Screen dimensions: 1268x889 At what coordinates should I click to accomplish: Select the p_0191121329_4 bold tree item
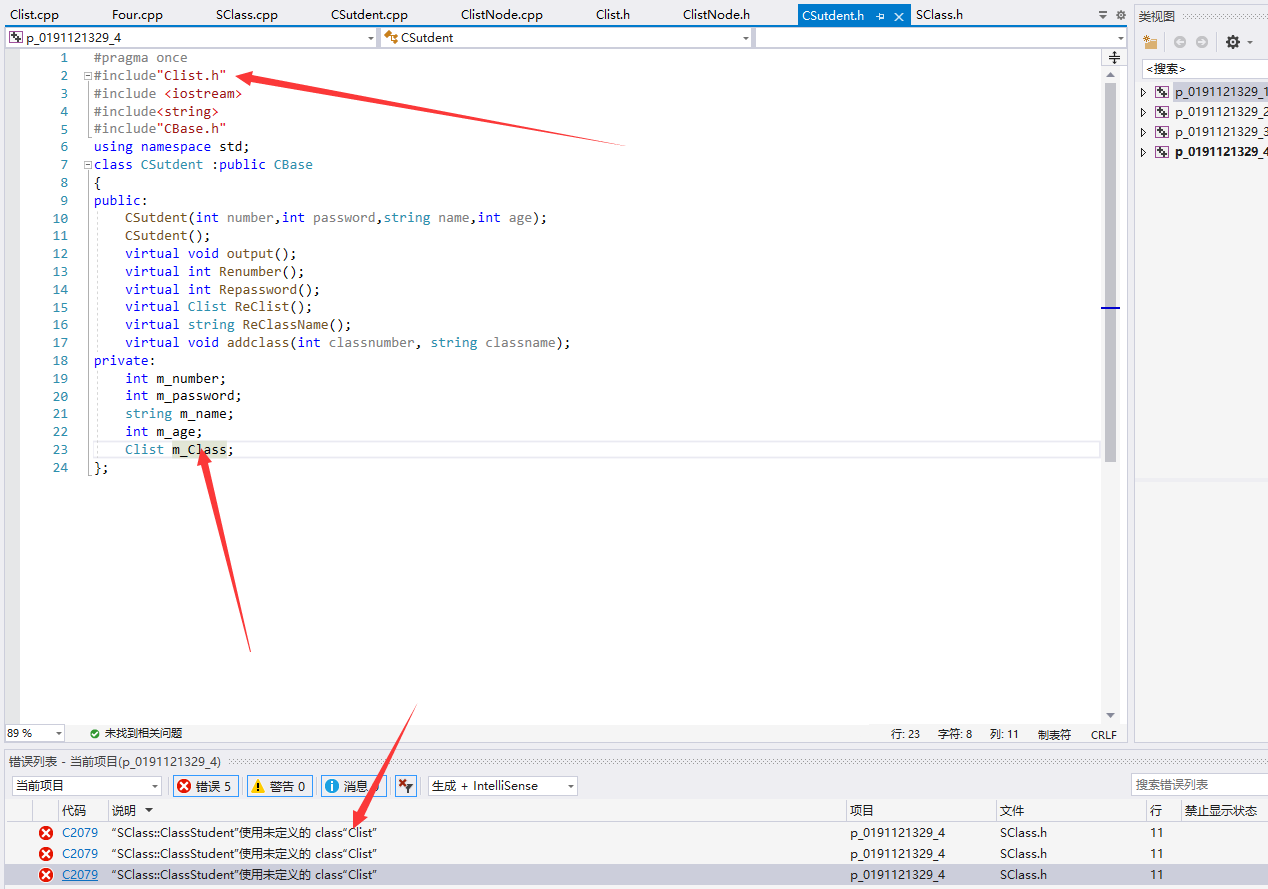[x=1221, y=152]
